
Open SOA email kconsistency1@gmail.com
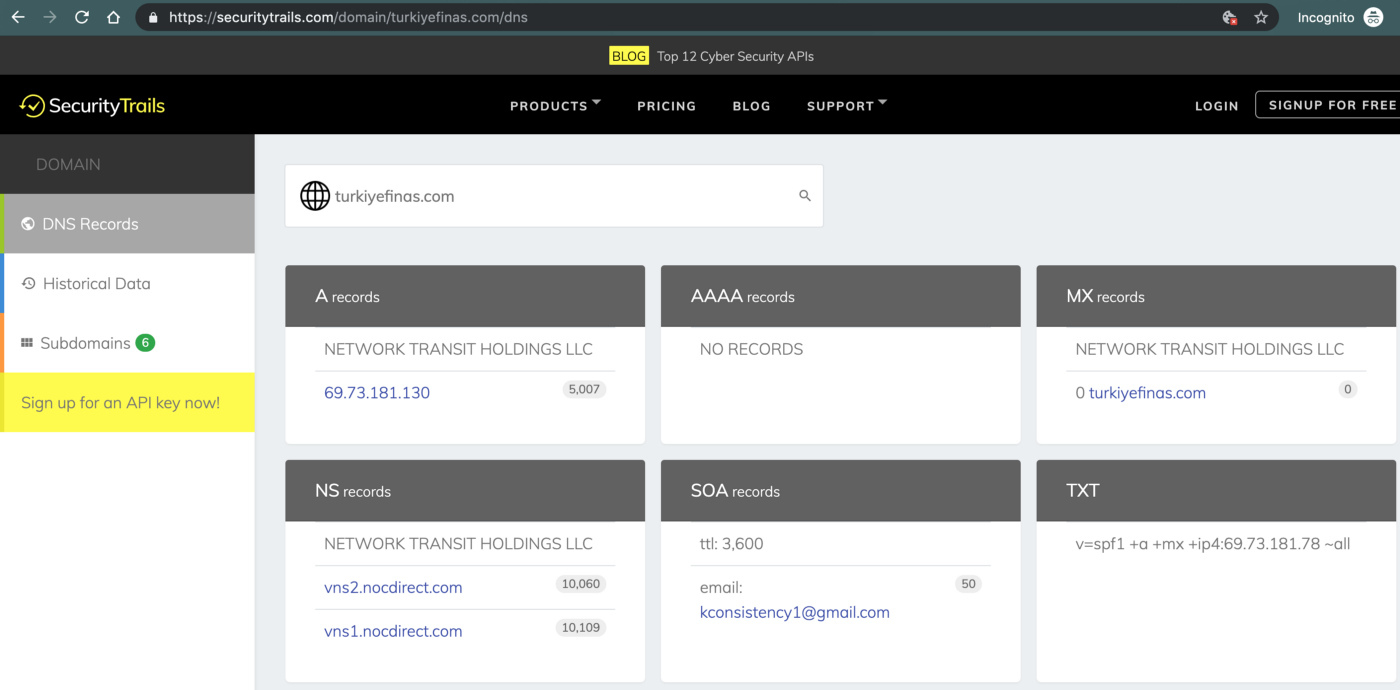[795, 612]
